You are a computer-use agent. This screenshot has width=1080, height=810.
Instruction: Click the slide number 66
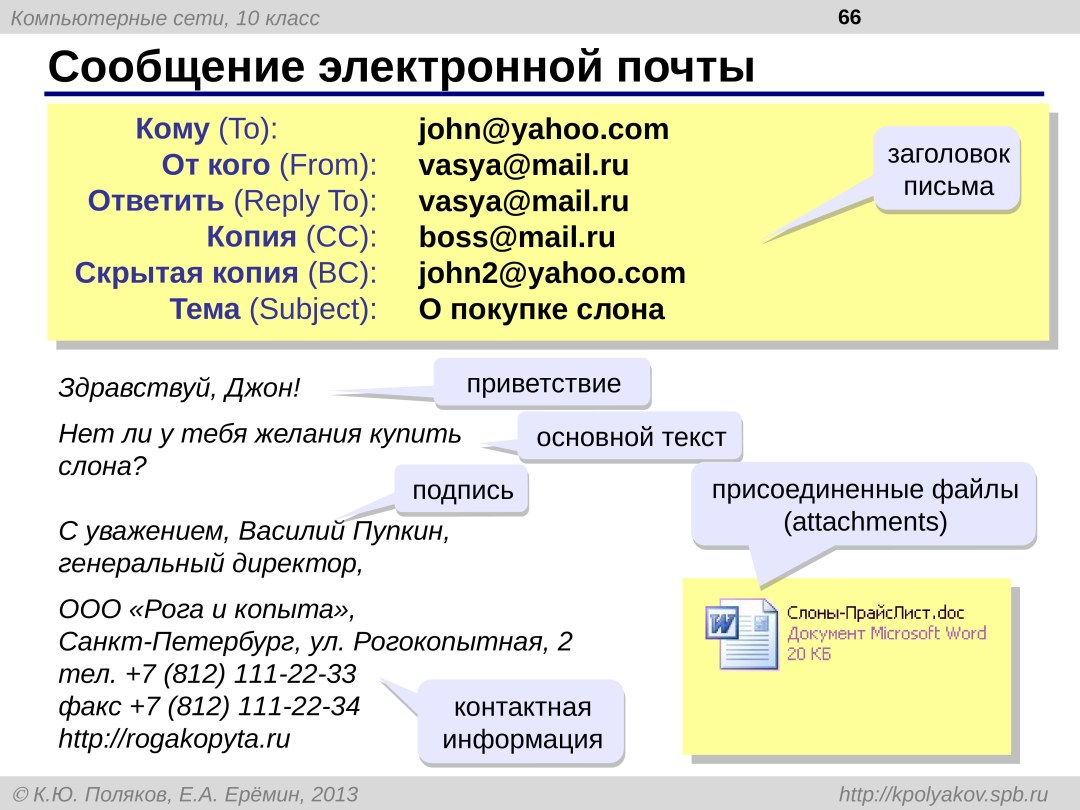pyautogui.click(x=849, y=17)
